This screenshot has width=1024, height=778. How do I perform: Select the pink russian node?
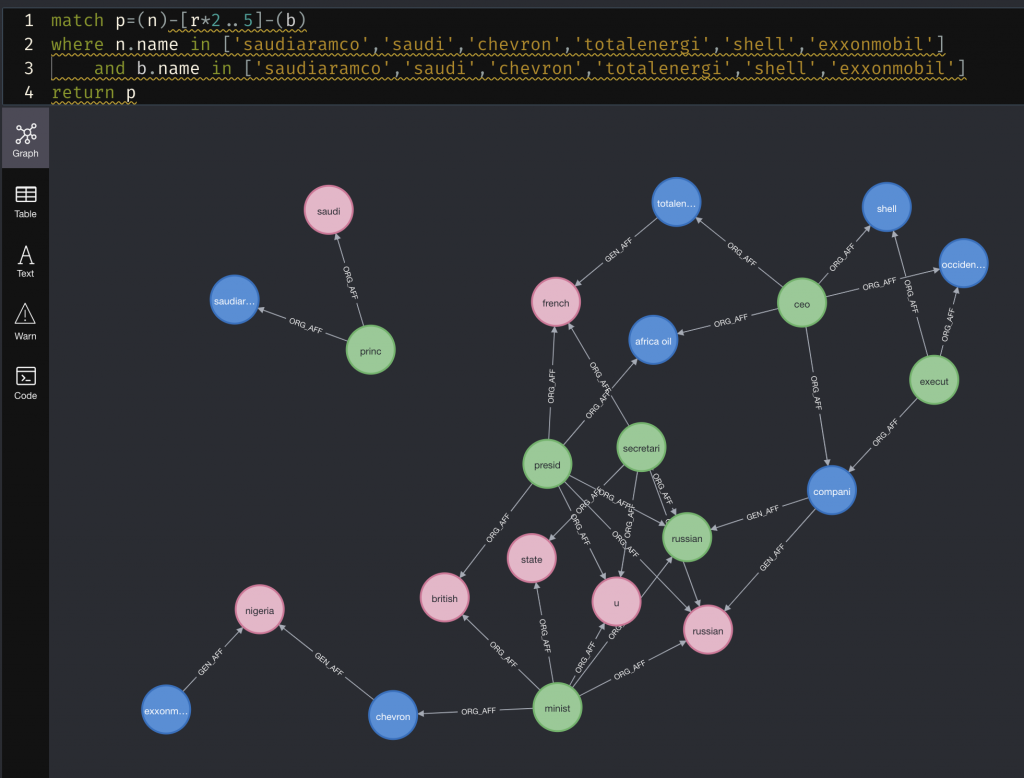click(707, 630)
